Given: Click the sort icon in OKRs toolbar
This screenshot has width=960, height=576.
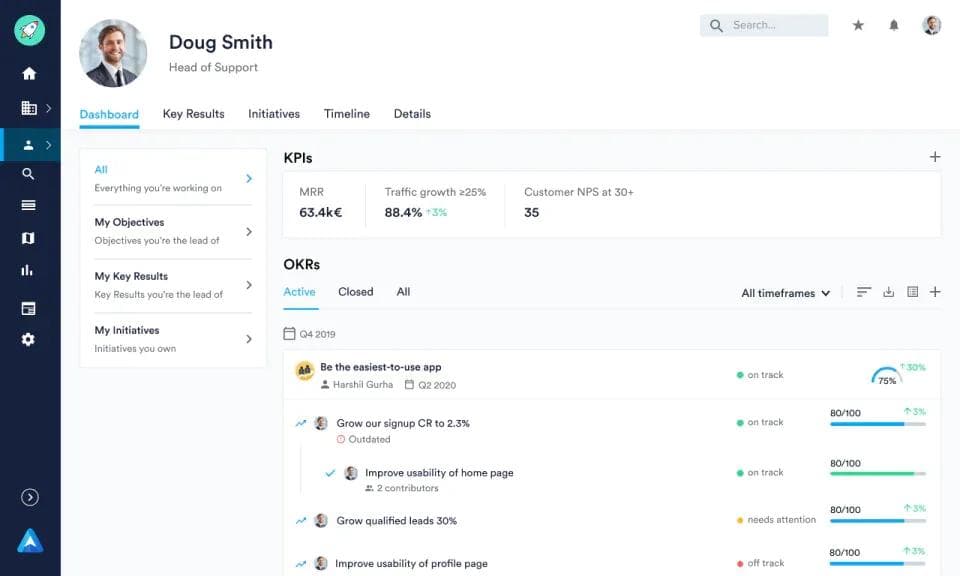Looking at the screenshot, I should 864,292.
